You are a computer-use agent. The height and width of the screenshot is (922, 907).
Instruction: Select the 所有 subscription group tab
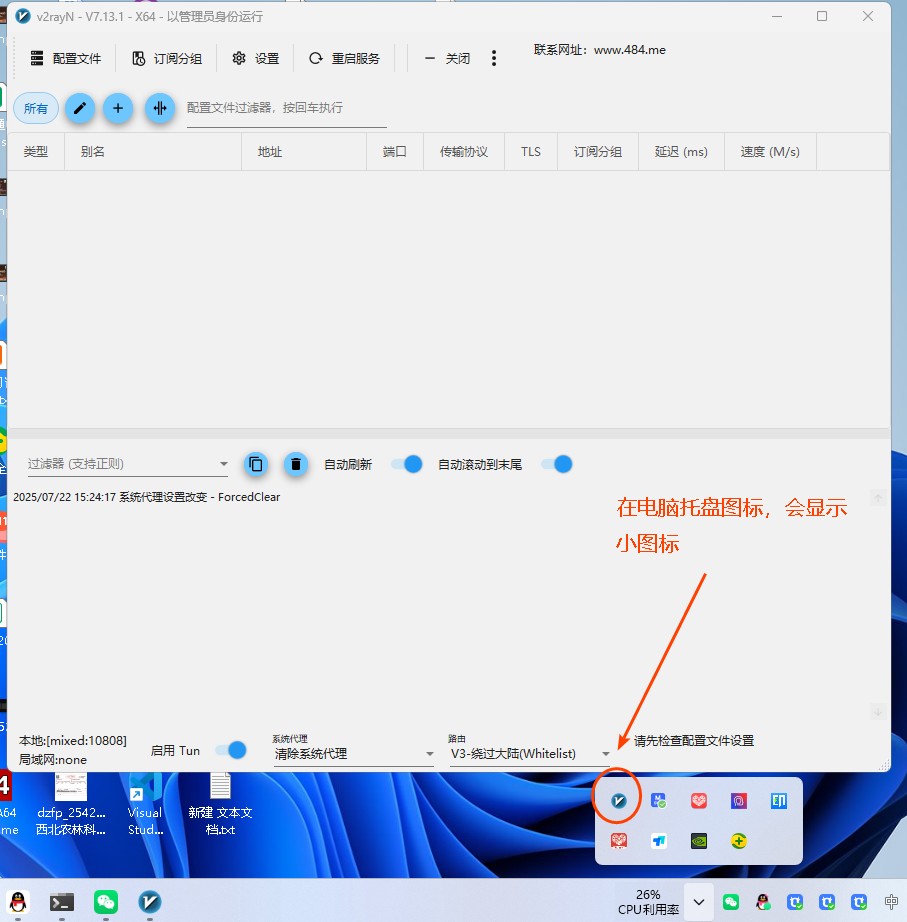tap(36, 108)
